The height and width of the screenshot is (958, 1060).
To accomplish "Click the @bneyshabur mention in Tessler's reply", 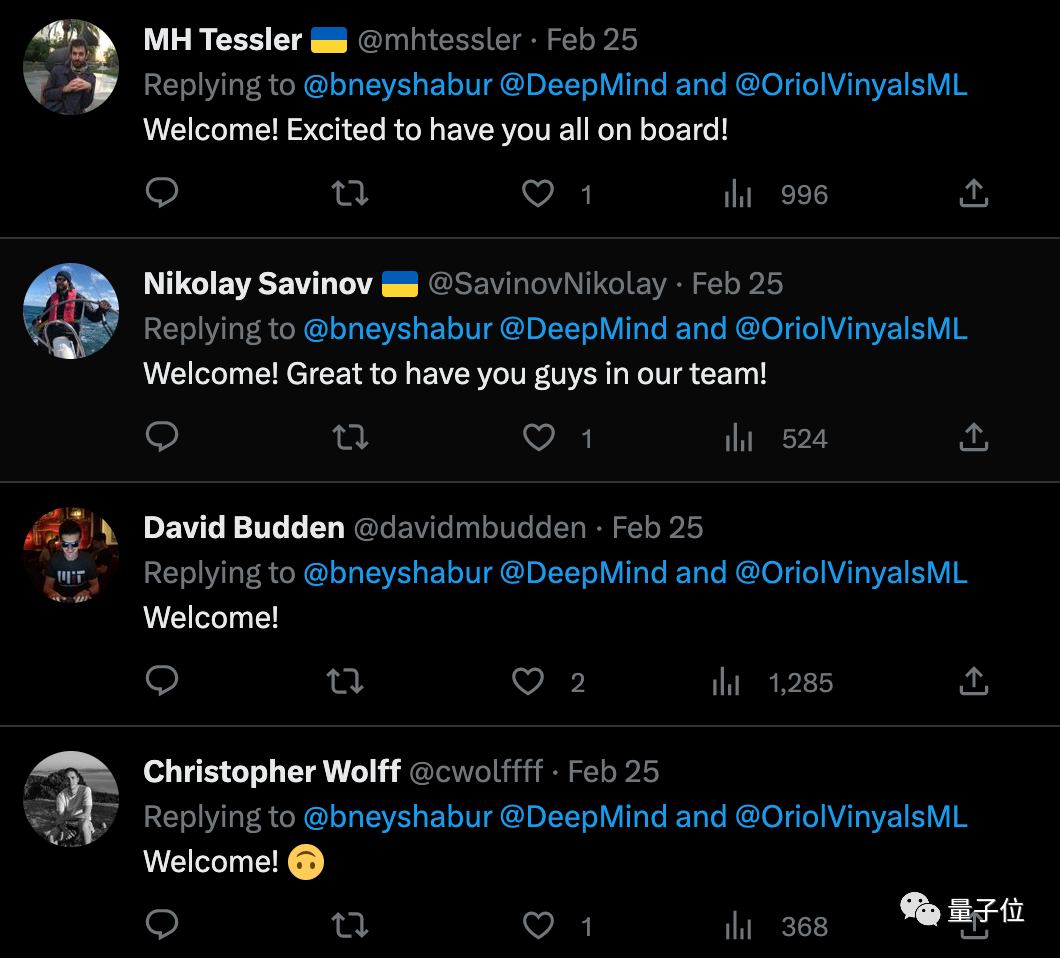I will pos(398,85).
